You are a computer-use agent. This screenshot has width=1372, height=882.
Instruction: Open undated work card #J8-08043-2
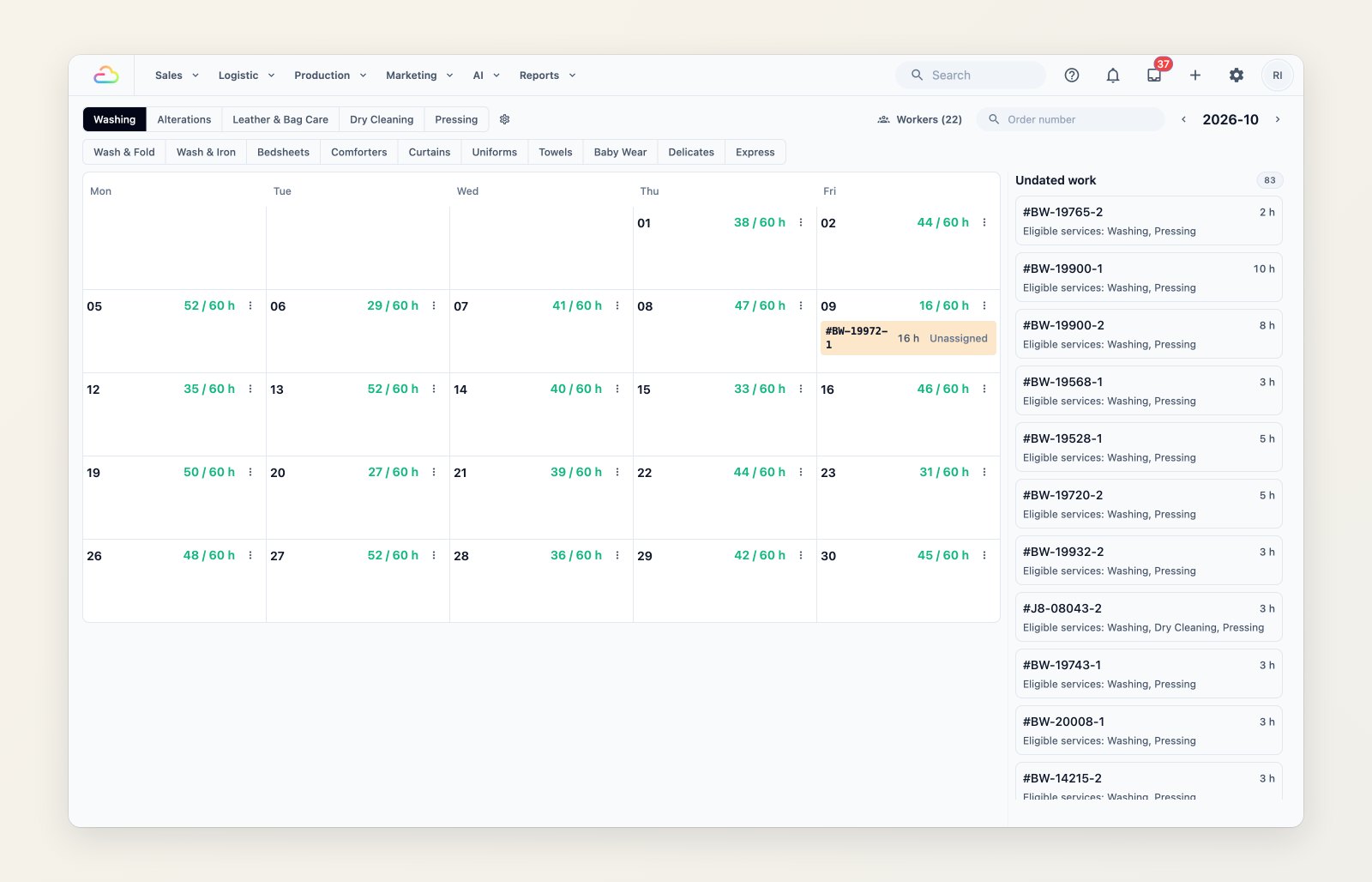pos(1149,617)
